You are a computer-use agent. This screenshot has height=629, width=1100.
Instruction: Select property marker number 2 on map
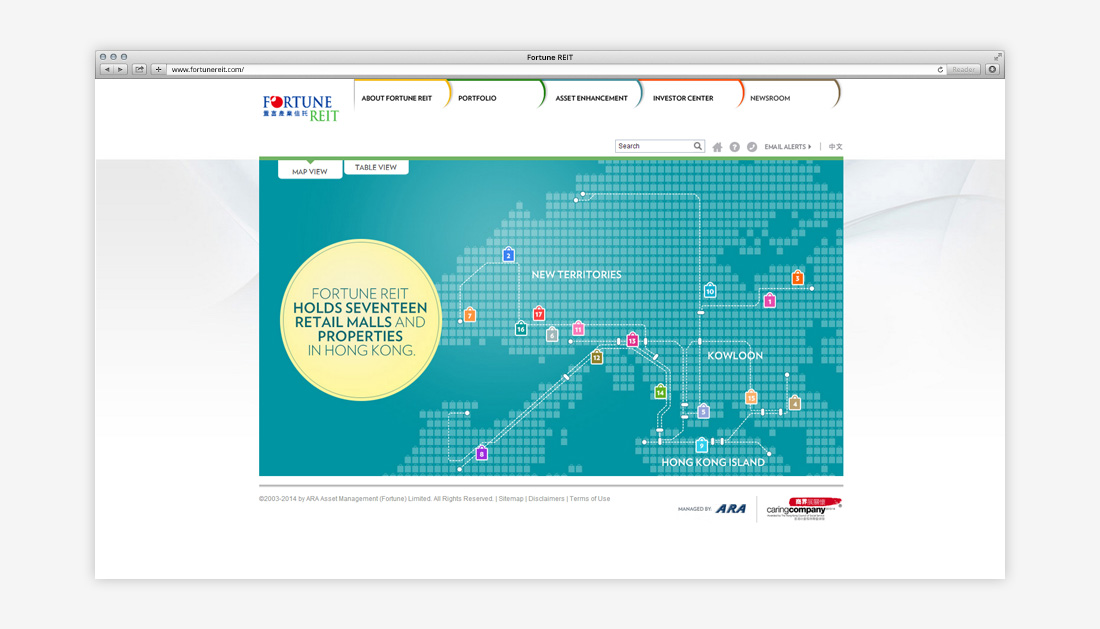pos(508,255)
